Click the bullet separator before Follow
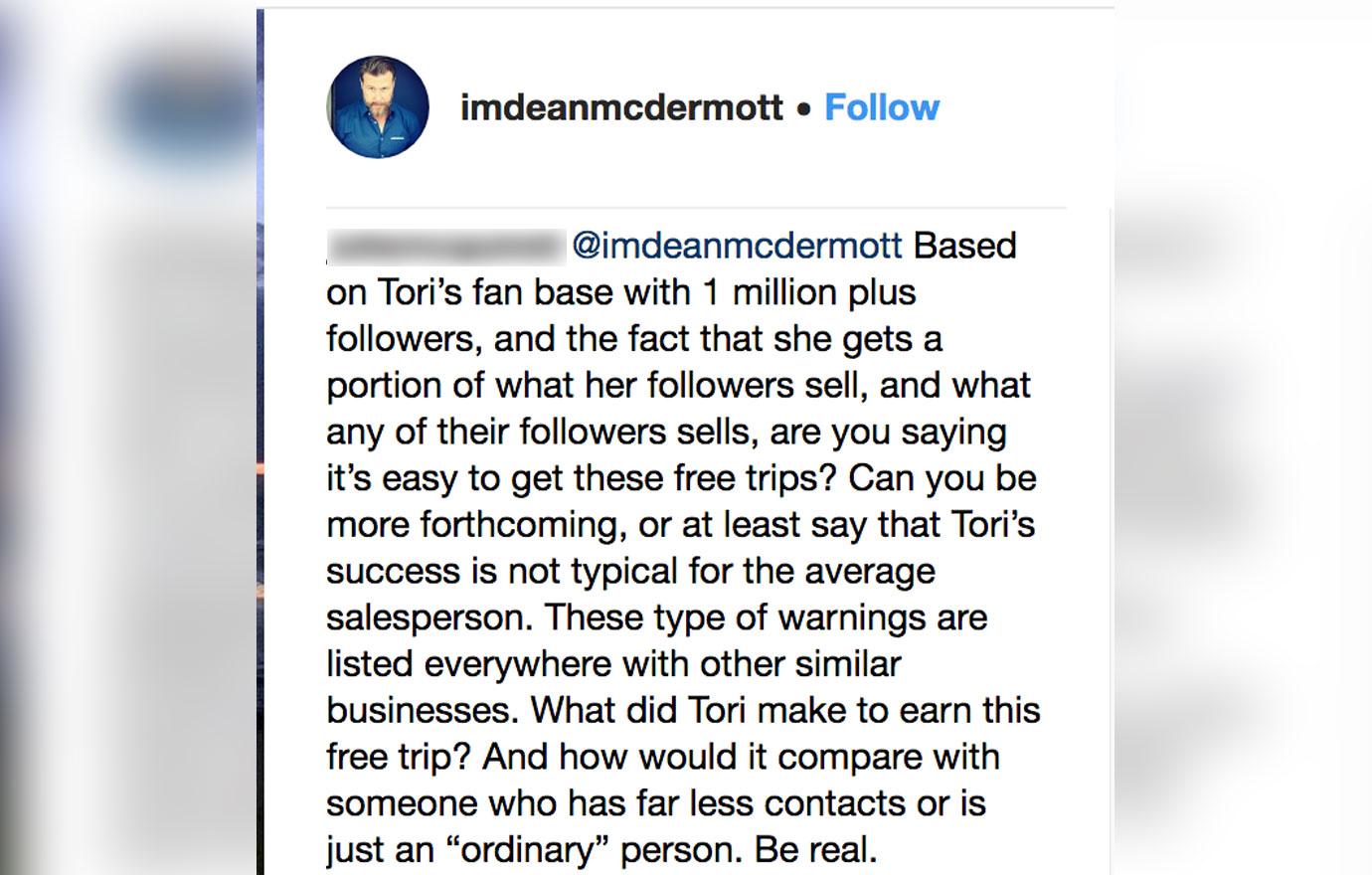Screen dimensions: 1372x875 point(803,109)
